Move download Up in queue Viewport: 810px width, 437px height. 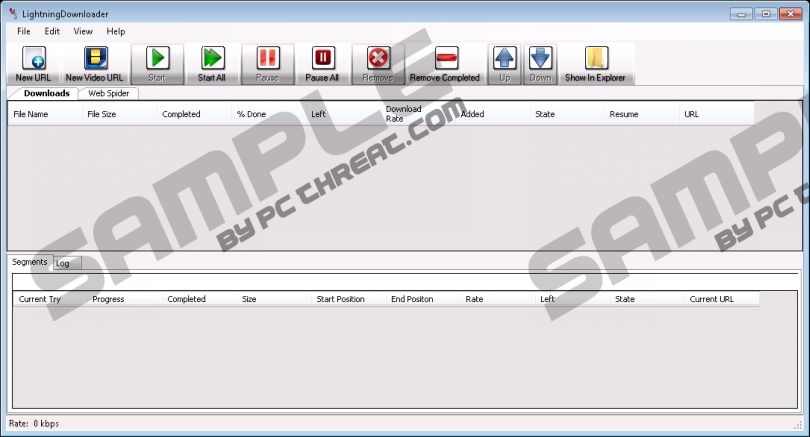(505, 64)
